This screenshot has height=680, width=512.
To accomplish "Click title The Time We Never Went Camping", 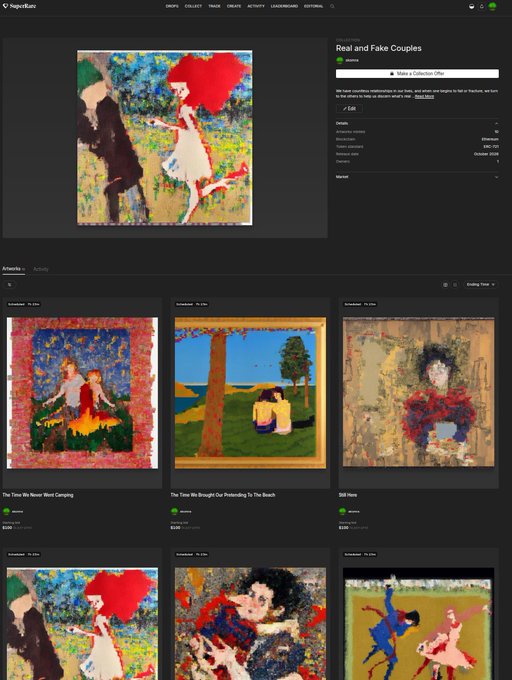I will coord(38,495).
